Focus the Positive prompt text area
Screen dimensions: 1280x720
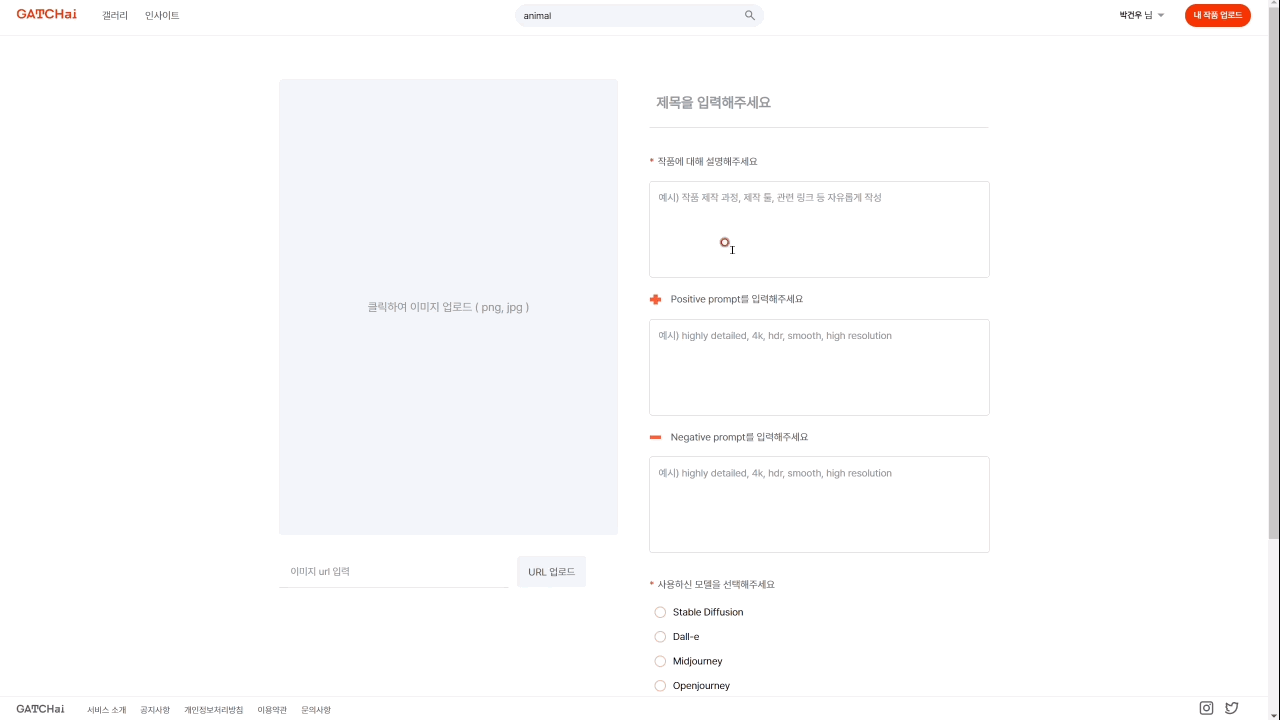pyautogui.click(x=819, y=367)
